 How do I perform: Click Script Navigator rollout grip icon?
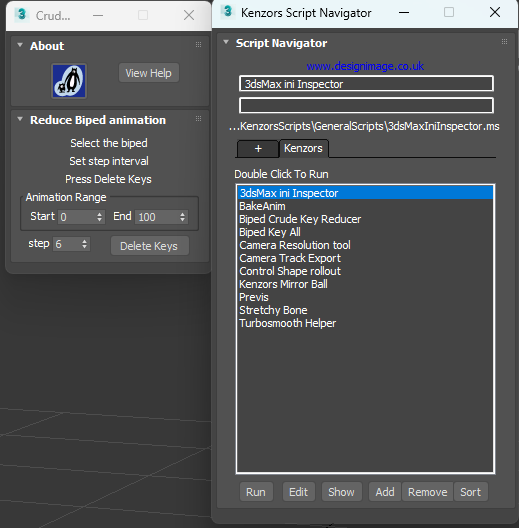coord(504,41)
